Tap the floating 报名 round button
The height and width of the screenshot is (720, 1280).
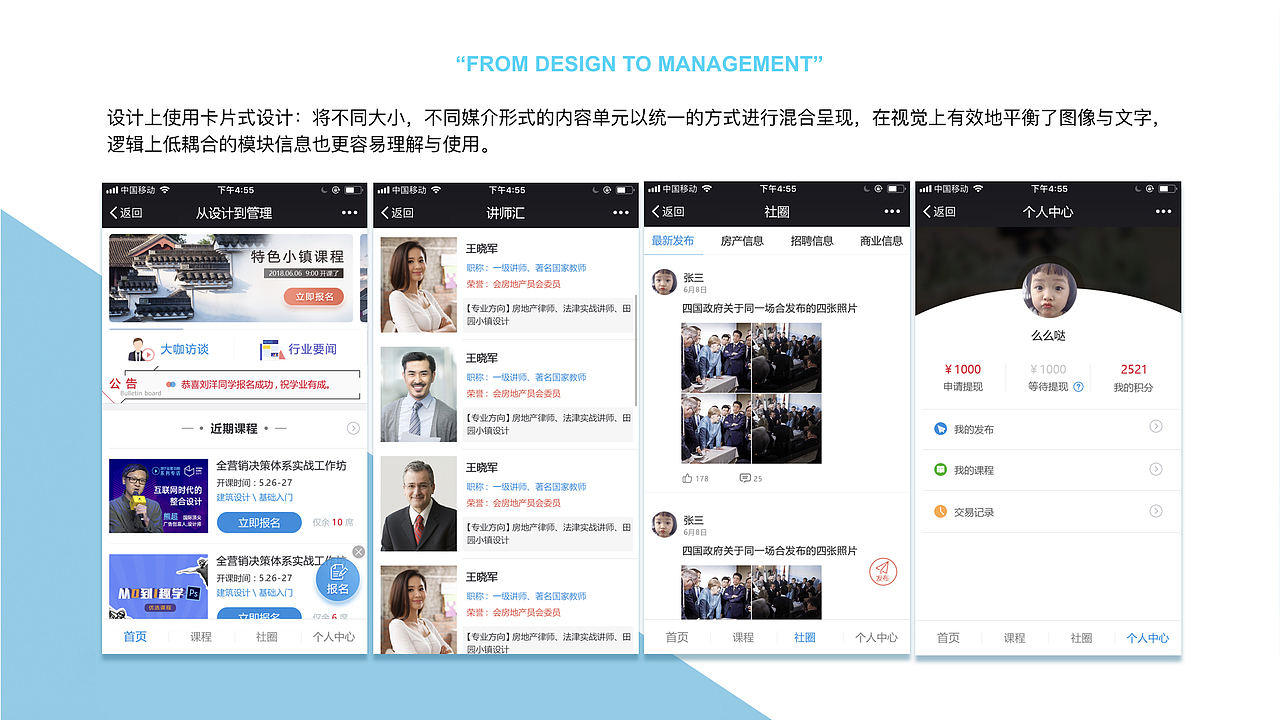pos(338,581)
